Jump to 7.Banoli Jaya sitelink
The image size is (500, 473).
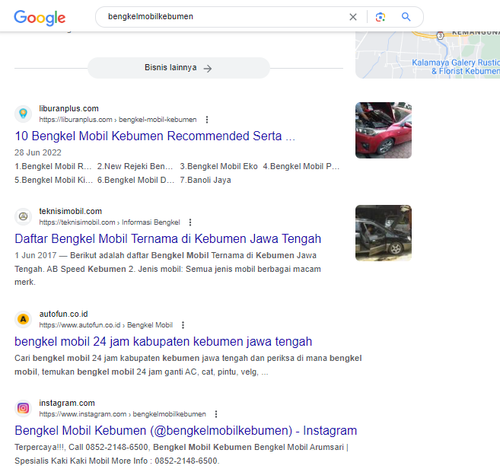(205, 180)
